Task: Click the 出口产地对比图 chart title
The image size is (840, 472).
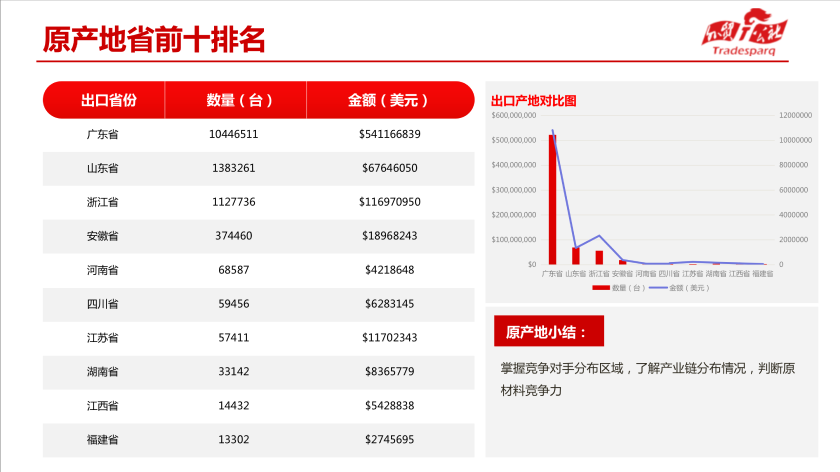Action: [533, 100]
